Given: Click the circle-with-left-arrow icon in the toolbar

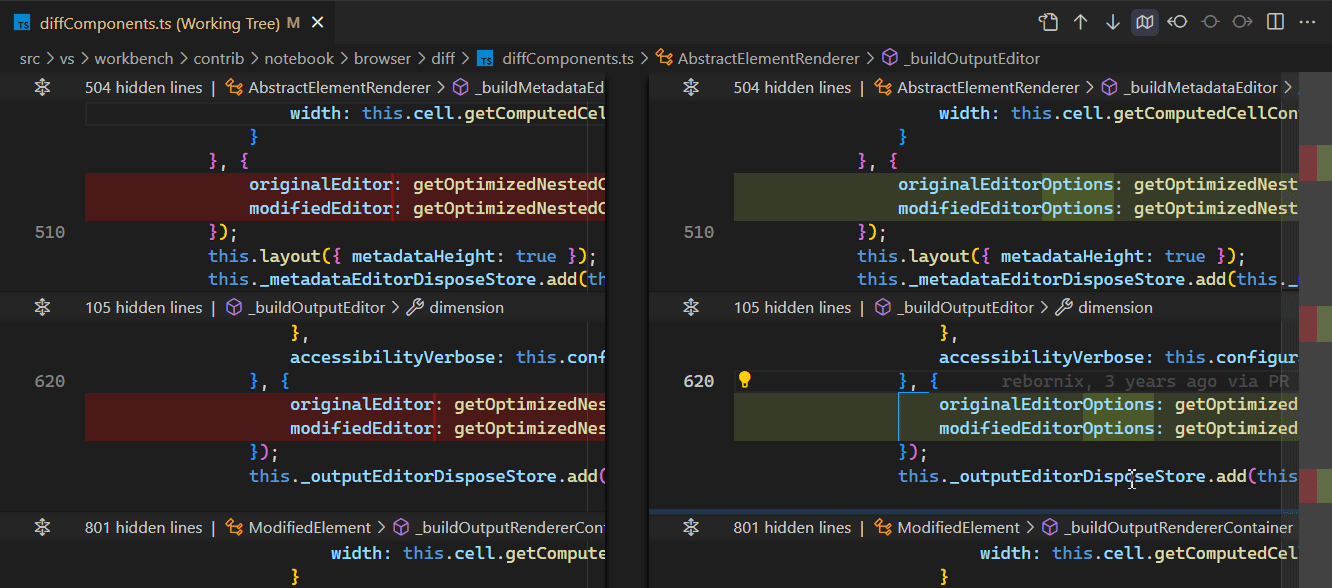Looking at the screenshot, I should pyautogui.click(x=1177, y=21).
